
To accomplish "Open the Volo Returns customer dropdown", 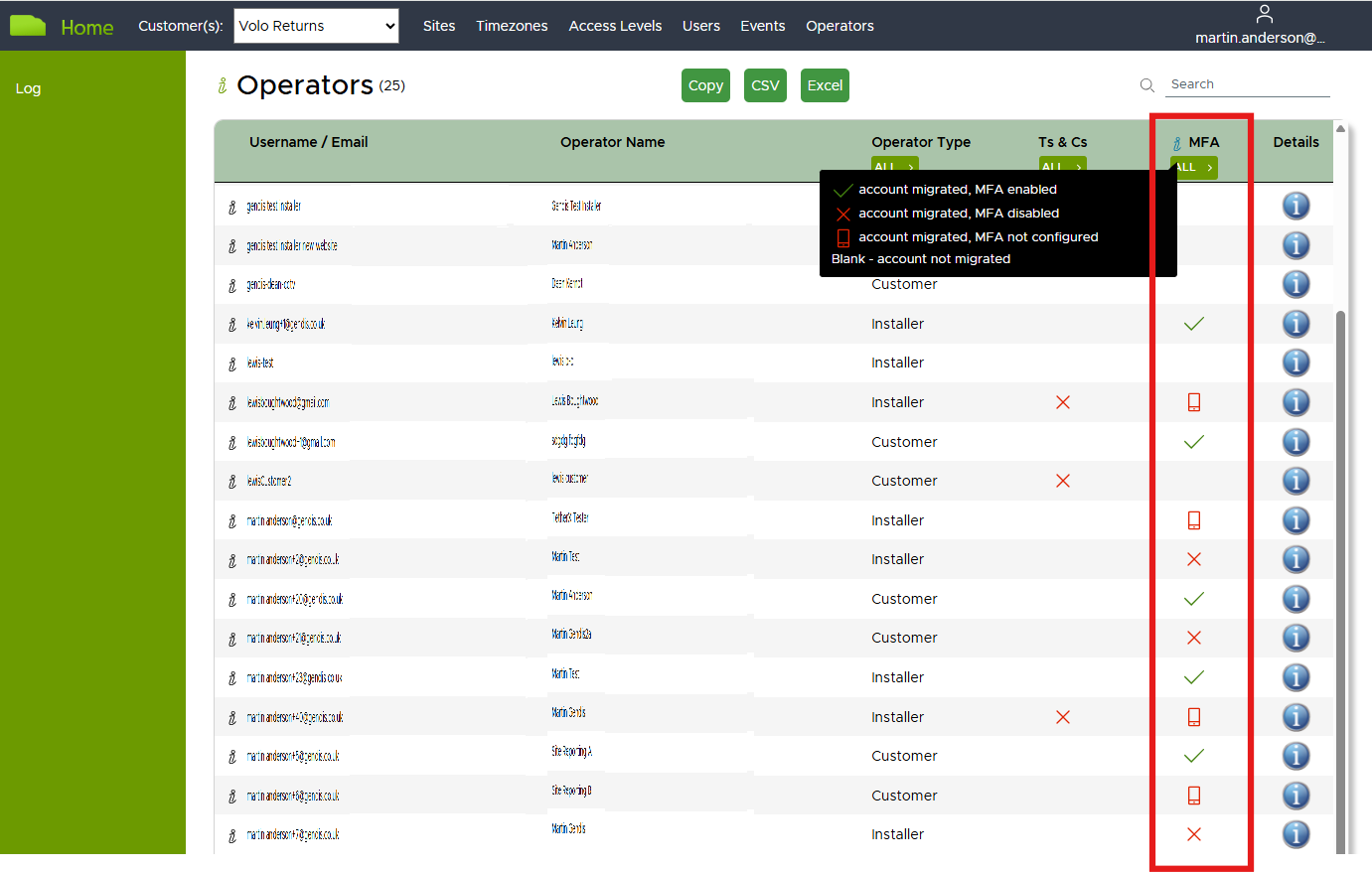I will click(x=316, y=26).
